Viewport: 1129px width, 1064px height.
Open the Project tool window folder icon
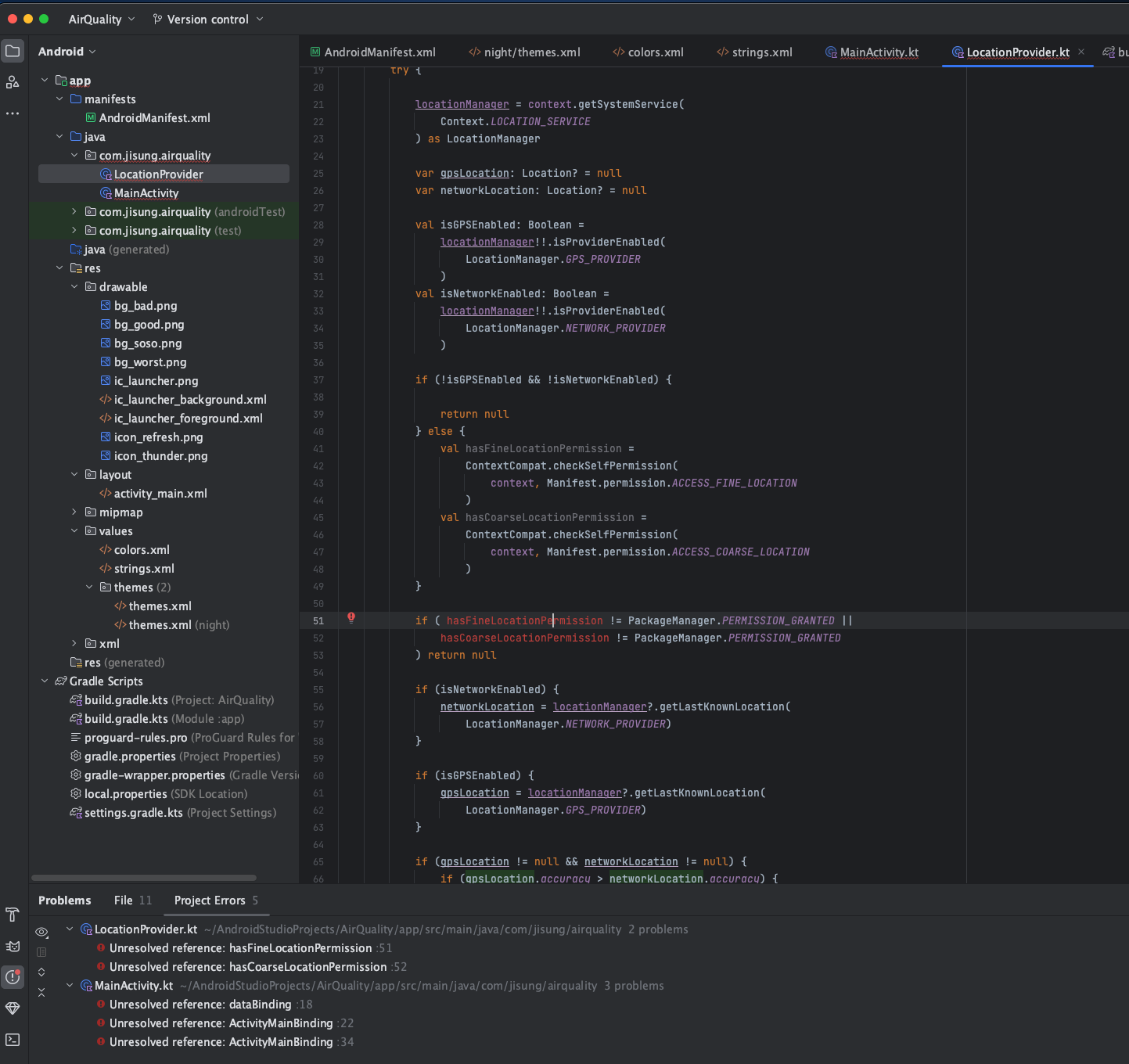tap(13, 52)
